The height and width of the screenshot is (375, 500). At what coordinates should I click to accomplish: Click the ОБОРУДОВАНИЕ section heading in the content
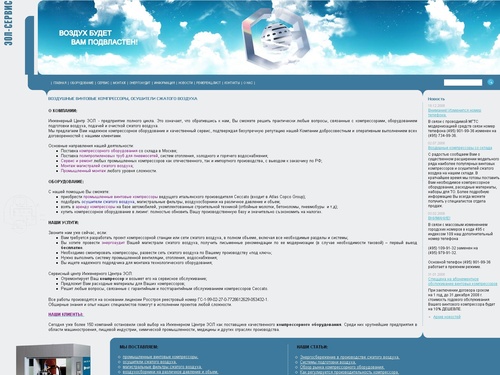tap(66, 182)
